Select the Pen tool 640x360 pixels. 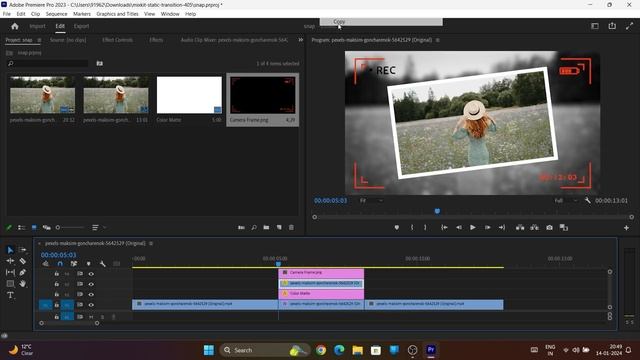(22, 272)
